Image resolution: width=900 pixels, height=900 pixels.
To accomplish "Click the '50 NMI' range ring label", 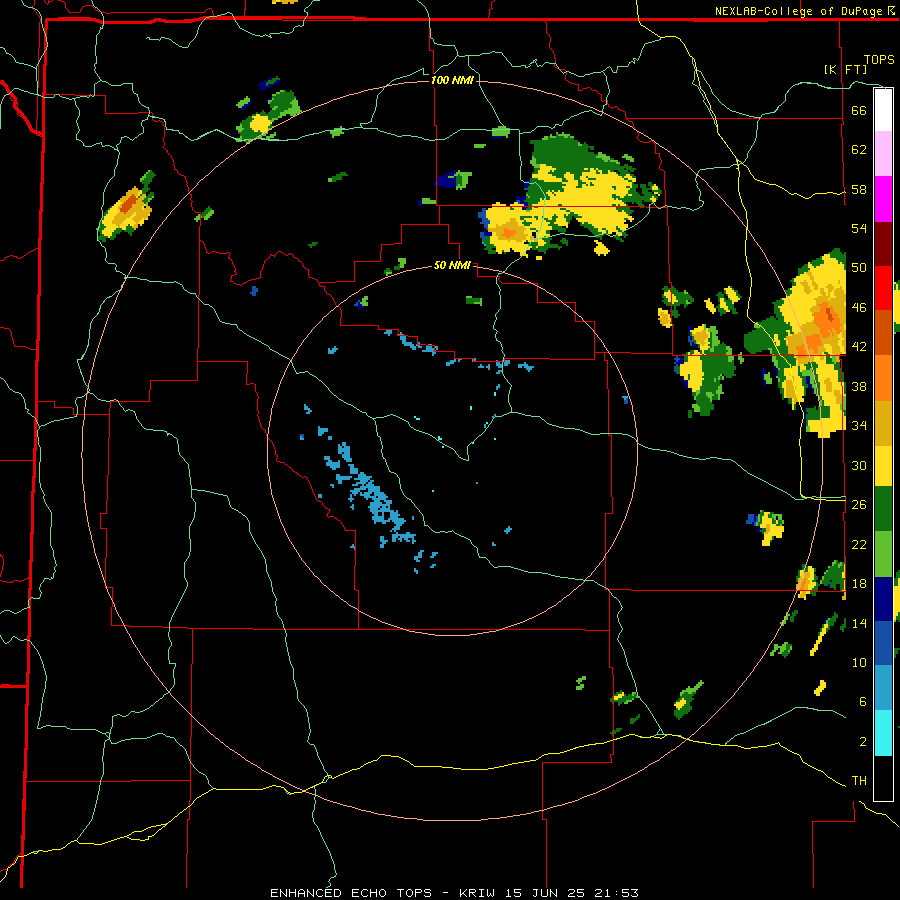I will click(452, 265).
